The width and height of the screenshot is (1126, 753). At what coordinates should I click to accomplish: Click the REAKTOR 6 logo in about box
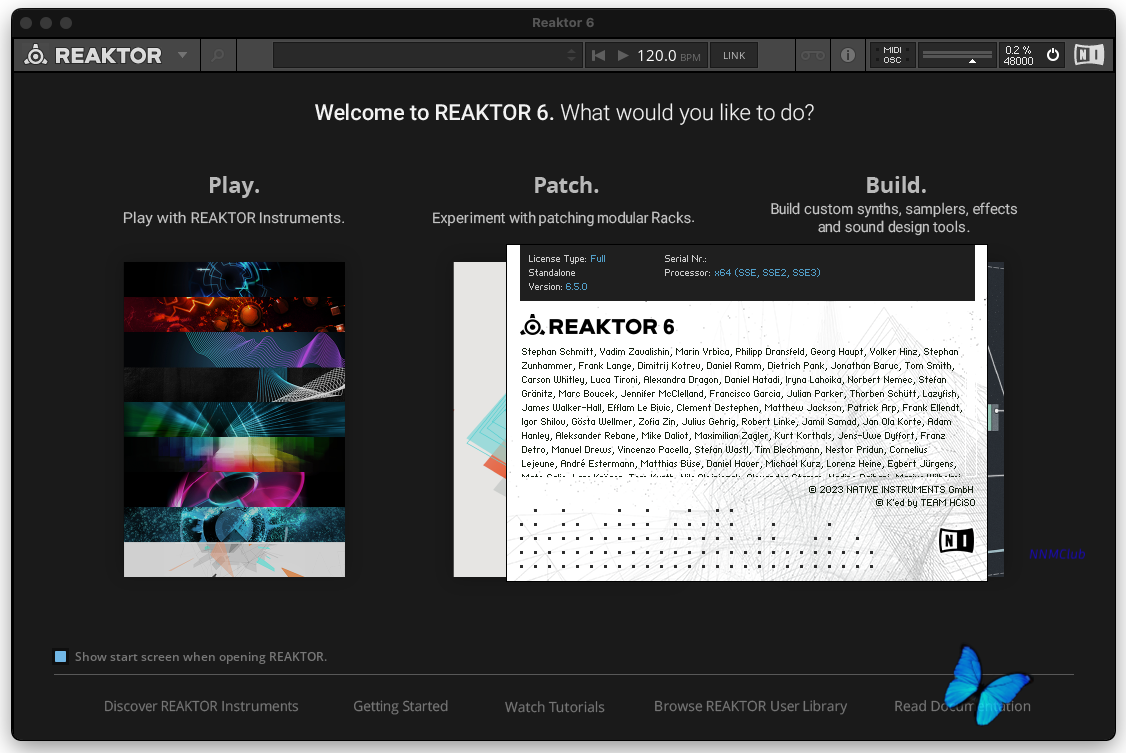pyautogui.click(x=597, y=326)
